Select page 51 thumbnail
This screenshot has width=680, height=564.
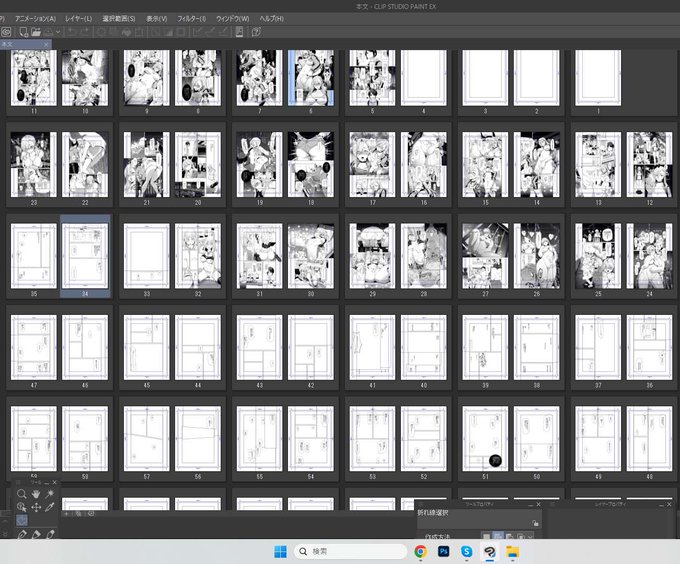(485, 439)
